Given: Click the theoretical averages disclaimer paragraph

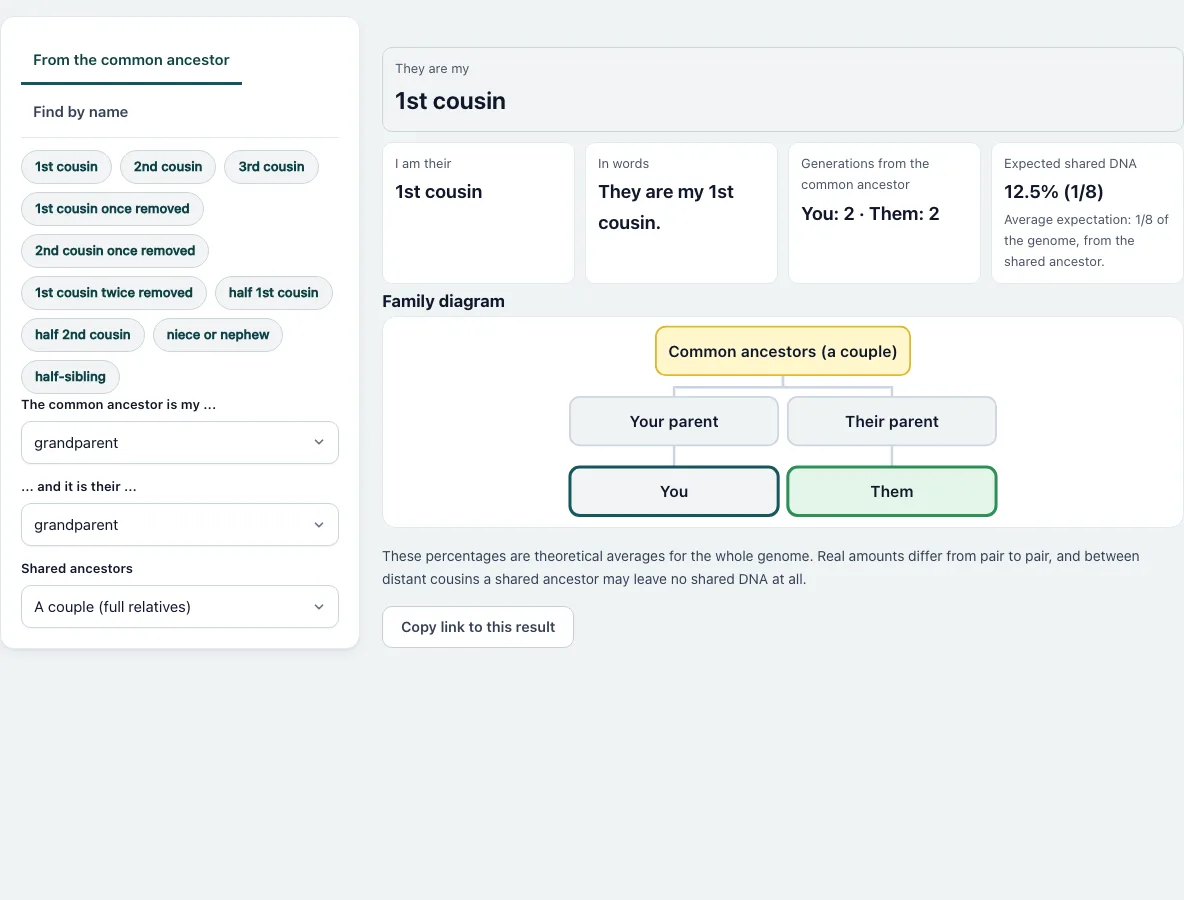Looking at the screenshot, I should point(760,568).
